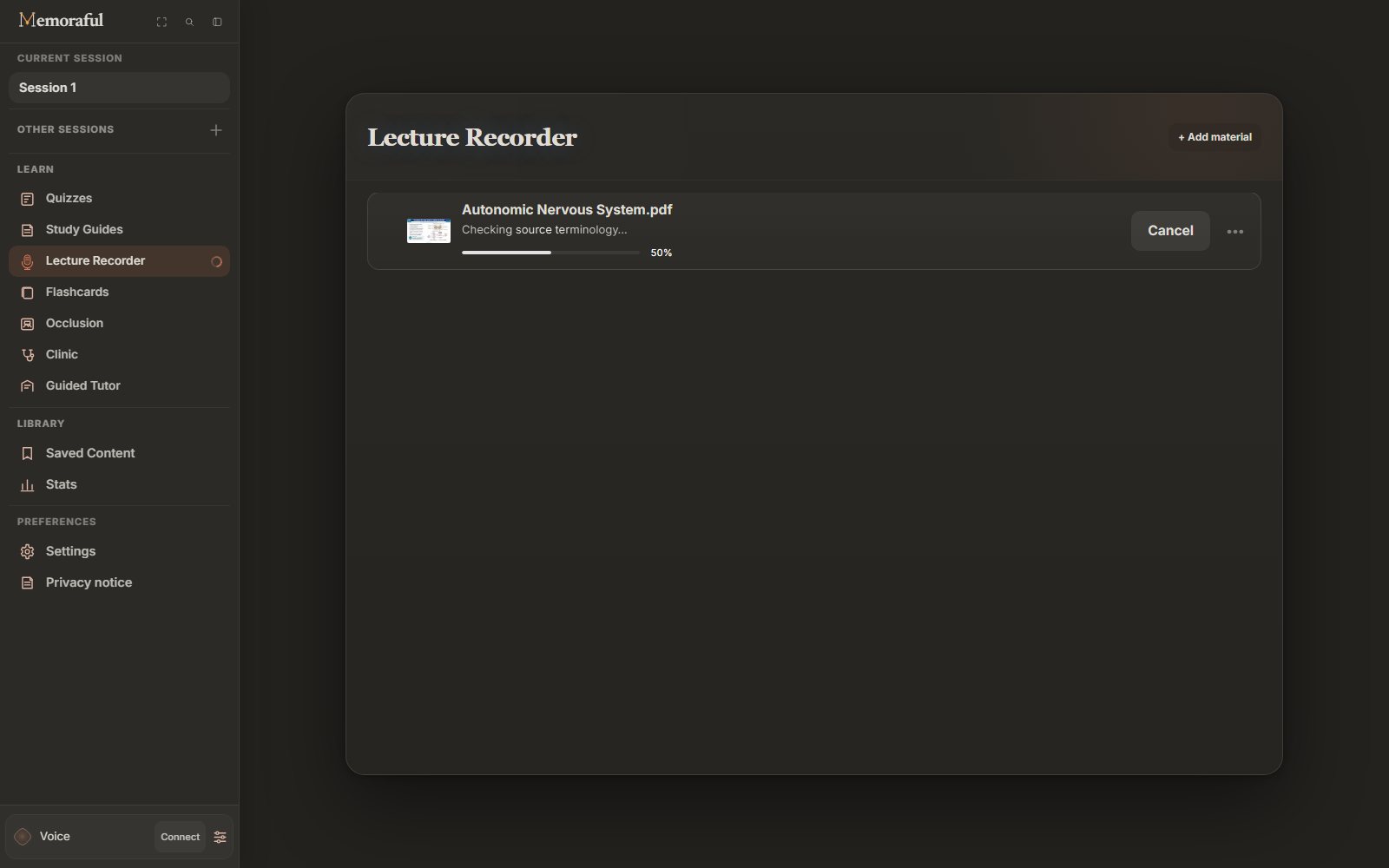Open voice options sliders icon
The image size is (1389, 868).
(220, 837)
